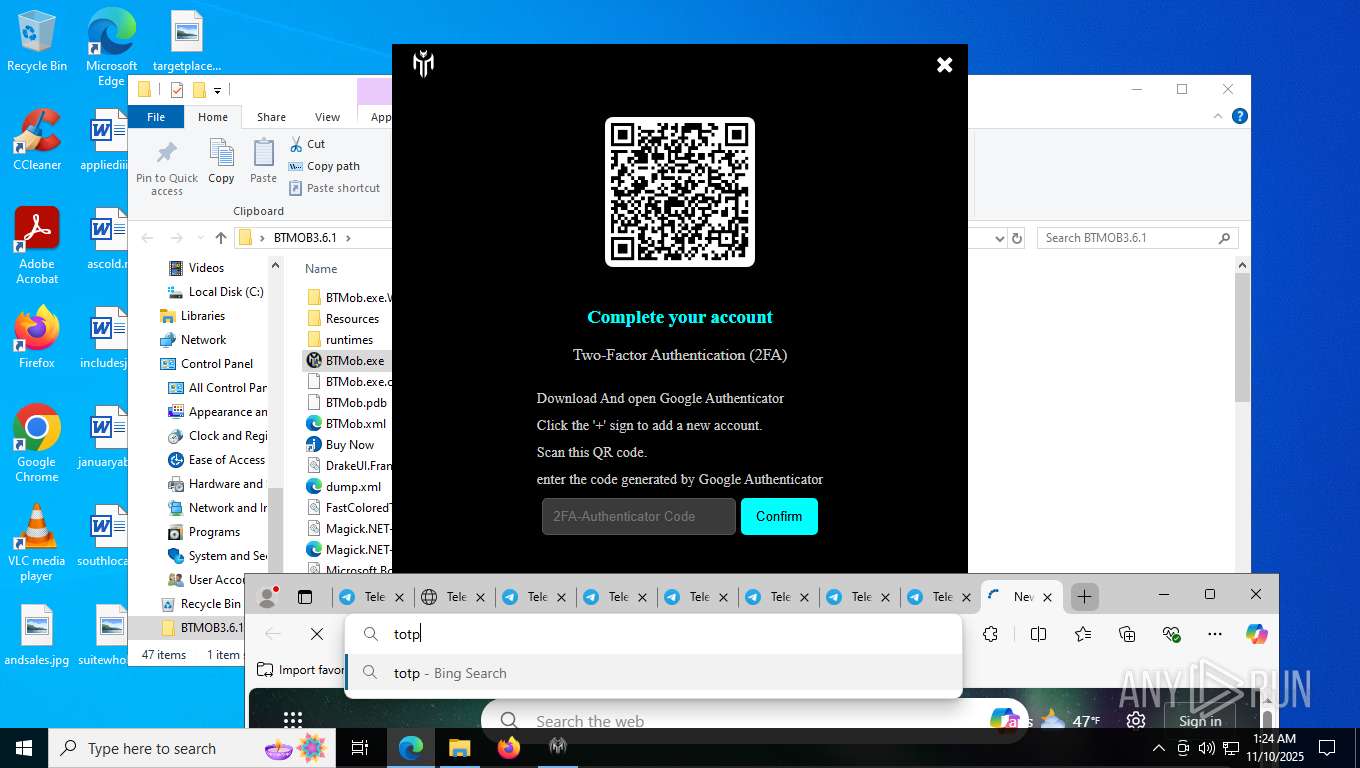Open the View ribbon tab
The width and height of the screenshot is (1360, 768).
pos(328,117)
